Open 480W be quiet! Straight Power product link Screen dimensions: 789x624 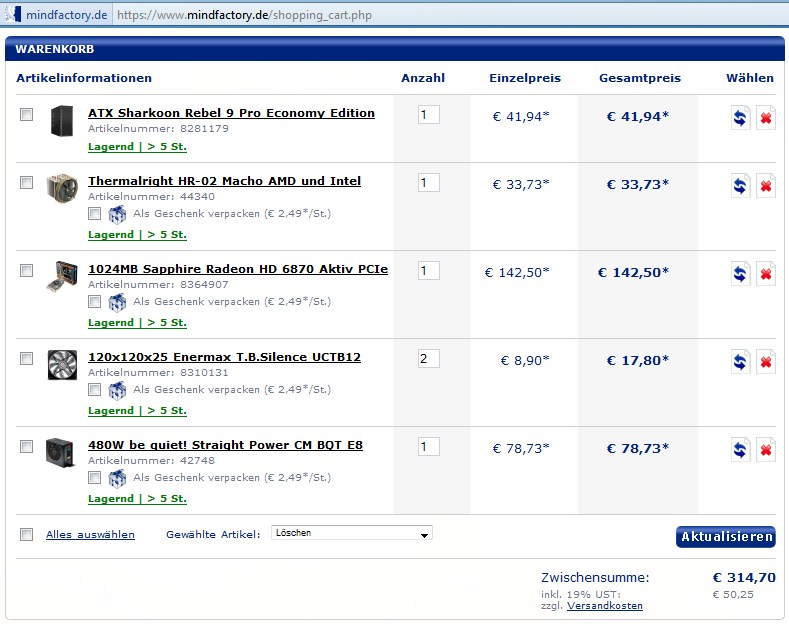tap(225, 445)
